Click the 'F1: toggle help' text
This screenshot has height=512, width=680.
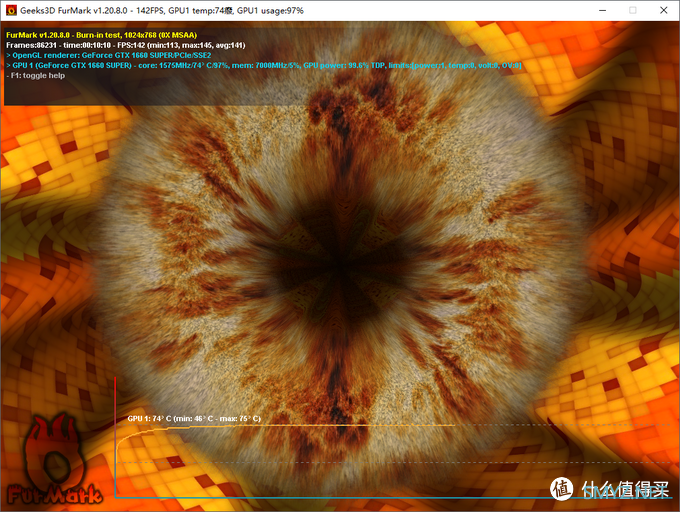click(x=36, y=75)
